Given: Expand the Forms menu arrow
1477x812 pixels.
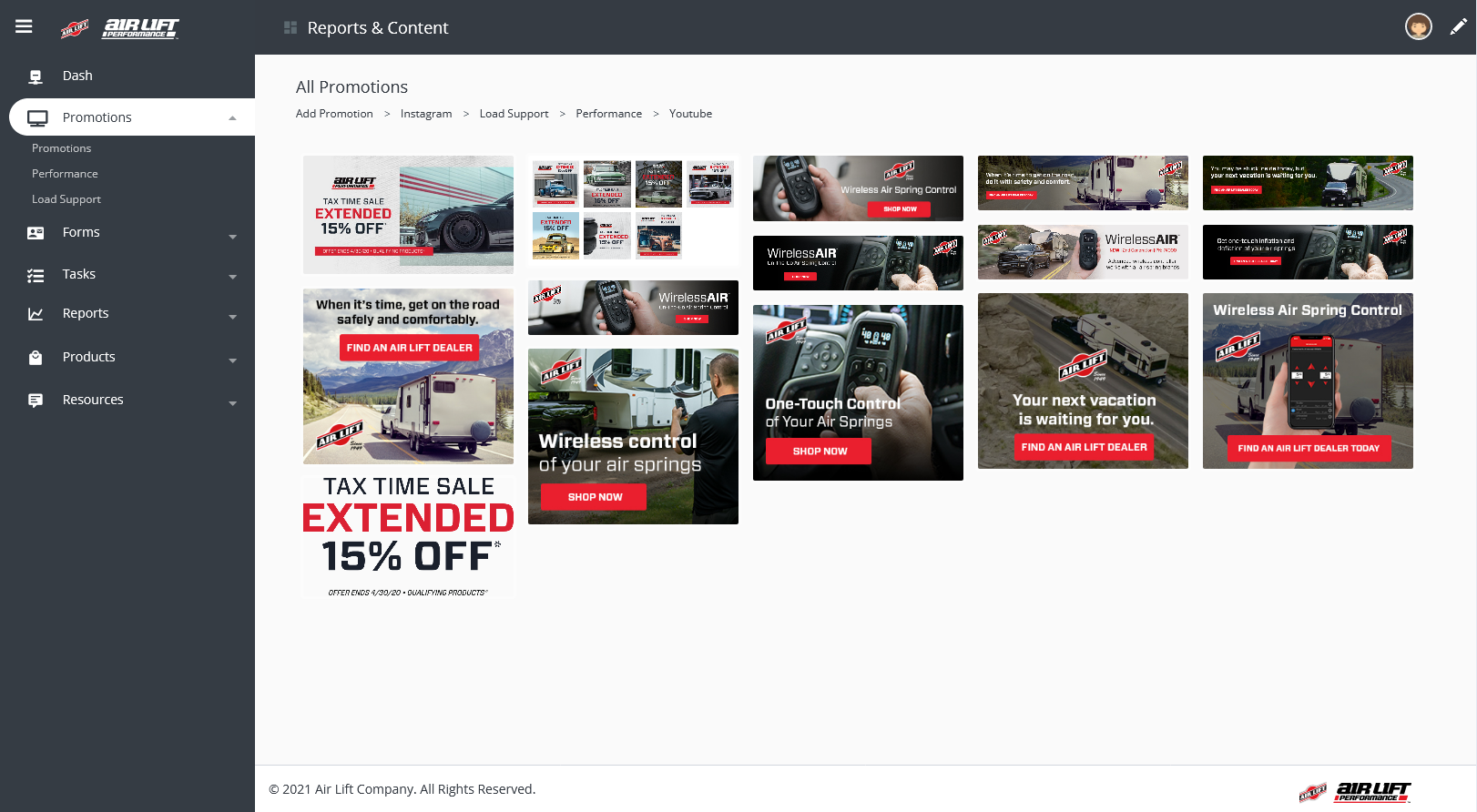Looking at the screenshot, I should pos(232,237).
